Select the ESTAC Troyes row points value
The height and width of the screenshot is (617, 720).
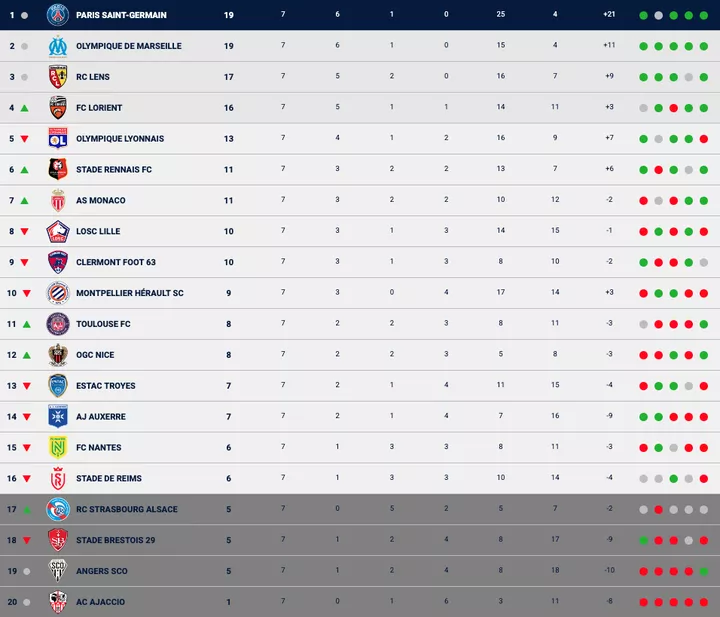point(228,386)
